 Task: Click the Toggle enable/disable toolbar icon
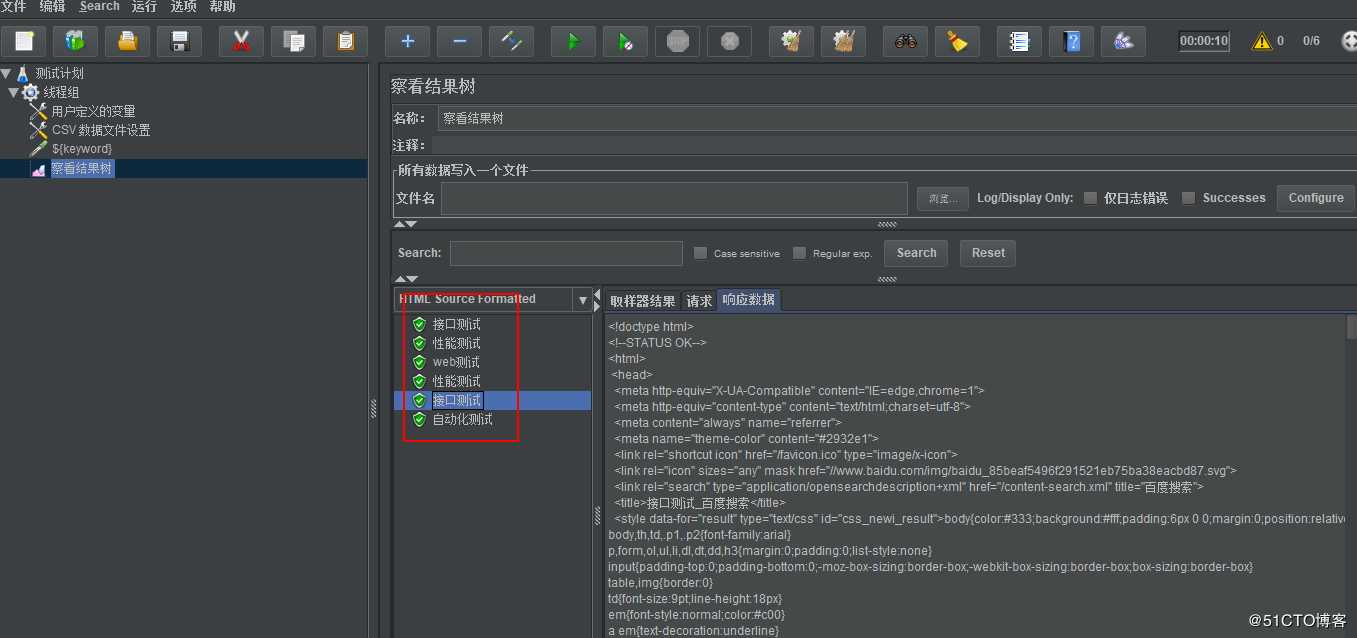(512, 41)
